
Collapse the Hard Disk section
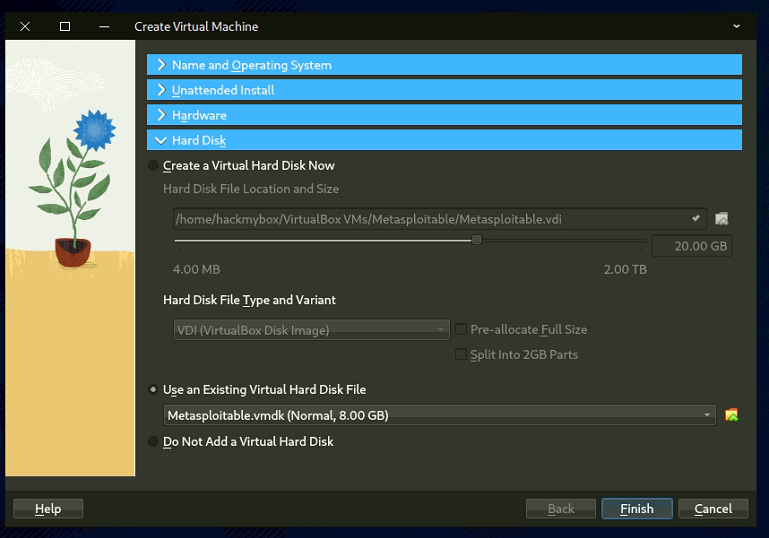[x=444, y=141]
